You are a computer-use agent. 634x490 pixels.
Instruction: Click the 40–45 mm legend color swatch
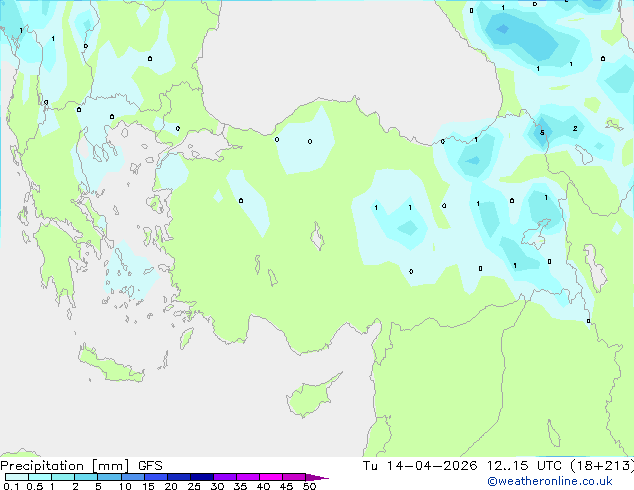[271, 477]
